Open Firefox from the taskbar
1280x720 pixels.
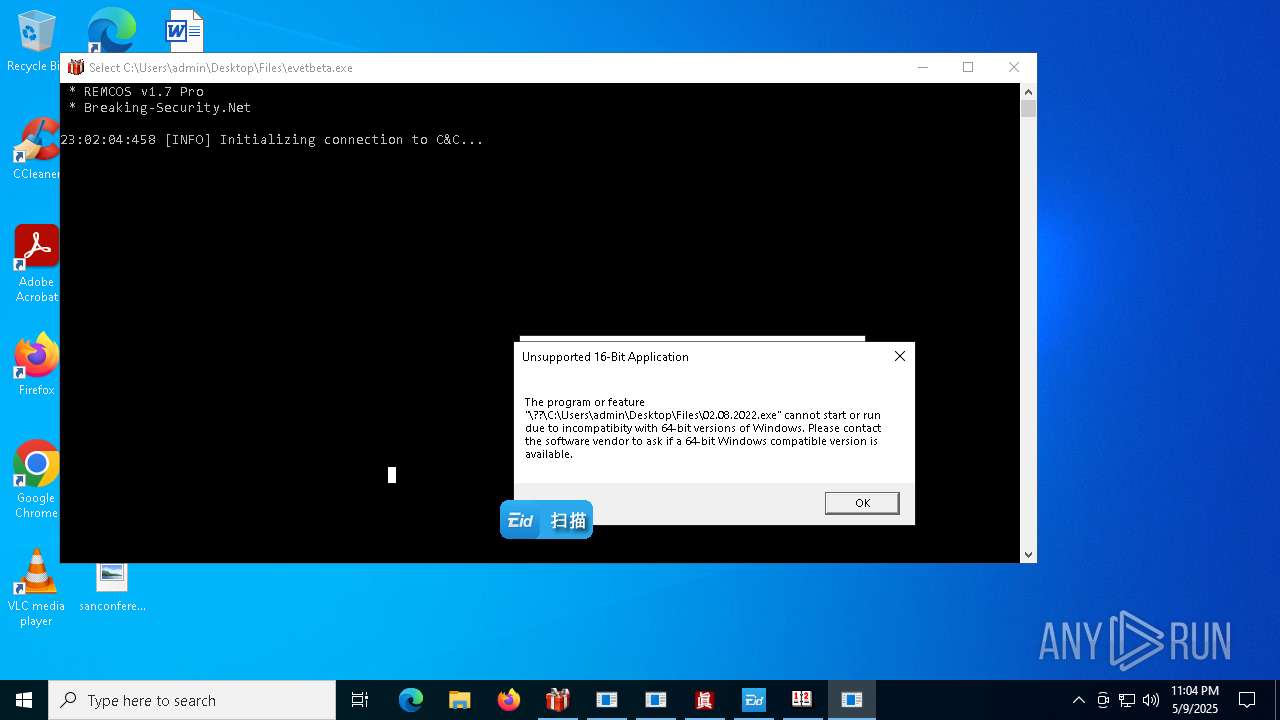pos(509,700)
